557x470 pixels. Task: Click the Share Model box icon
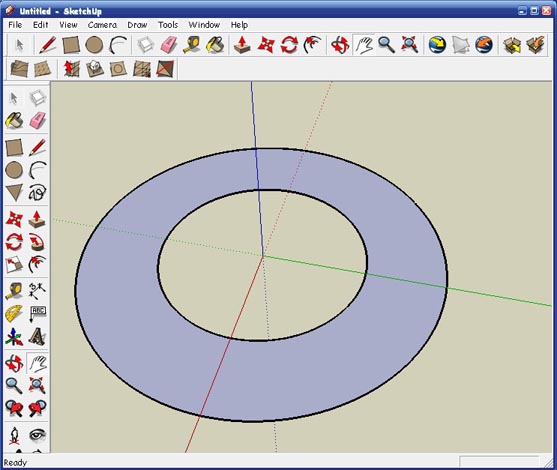click(x=535, y=45)
